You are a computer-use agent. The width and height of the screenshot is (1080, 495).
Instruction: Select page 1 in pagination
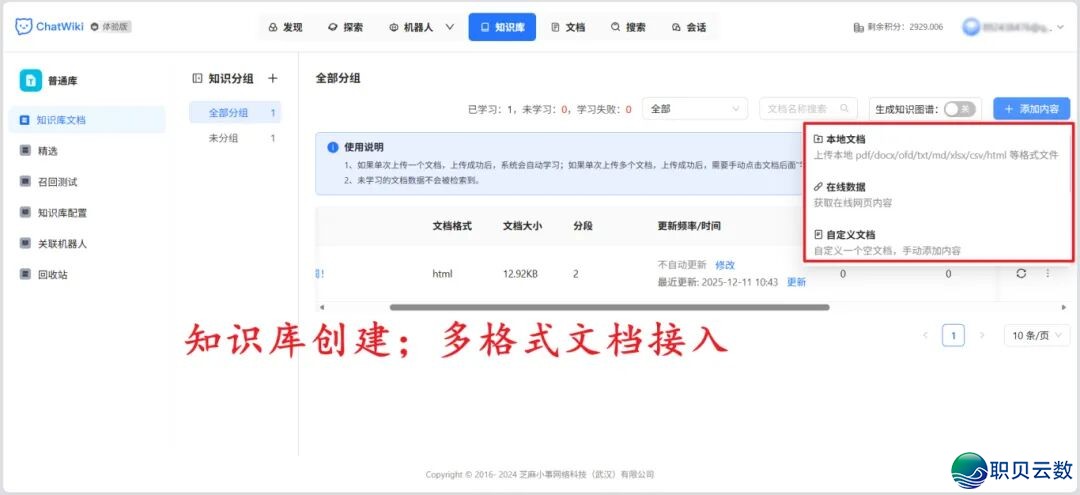(953, 335)
